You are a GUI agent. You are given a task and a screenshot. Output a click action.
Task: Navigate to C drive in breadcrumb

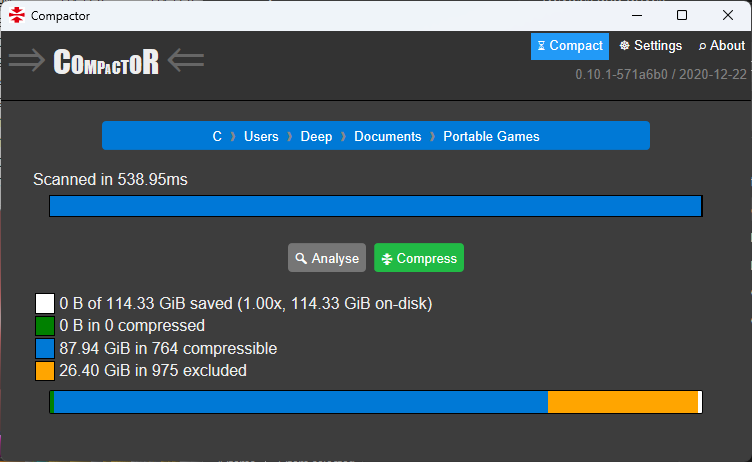tap(217, 136)
